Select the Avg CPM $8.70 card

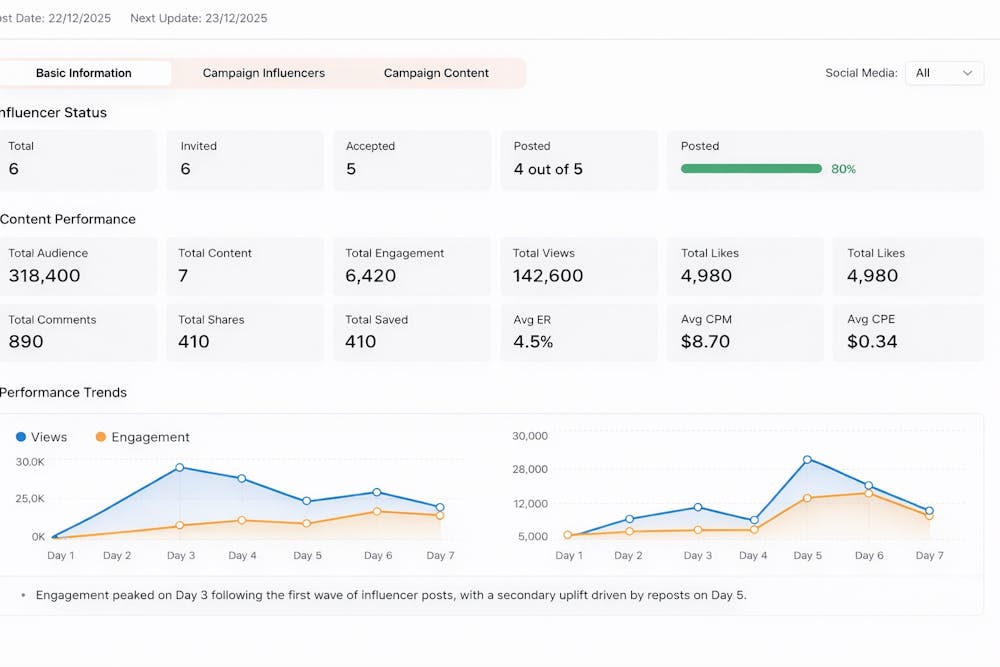click(744, 332)
